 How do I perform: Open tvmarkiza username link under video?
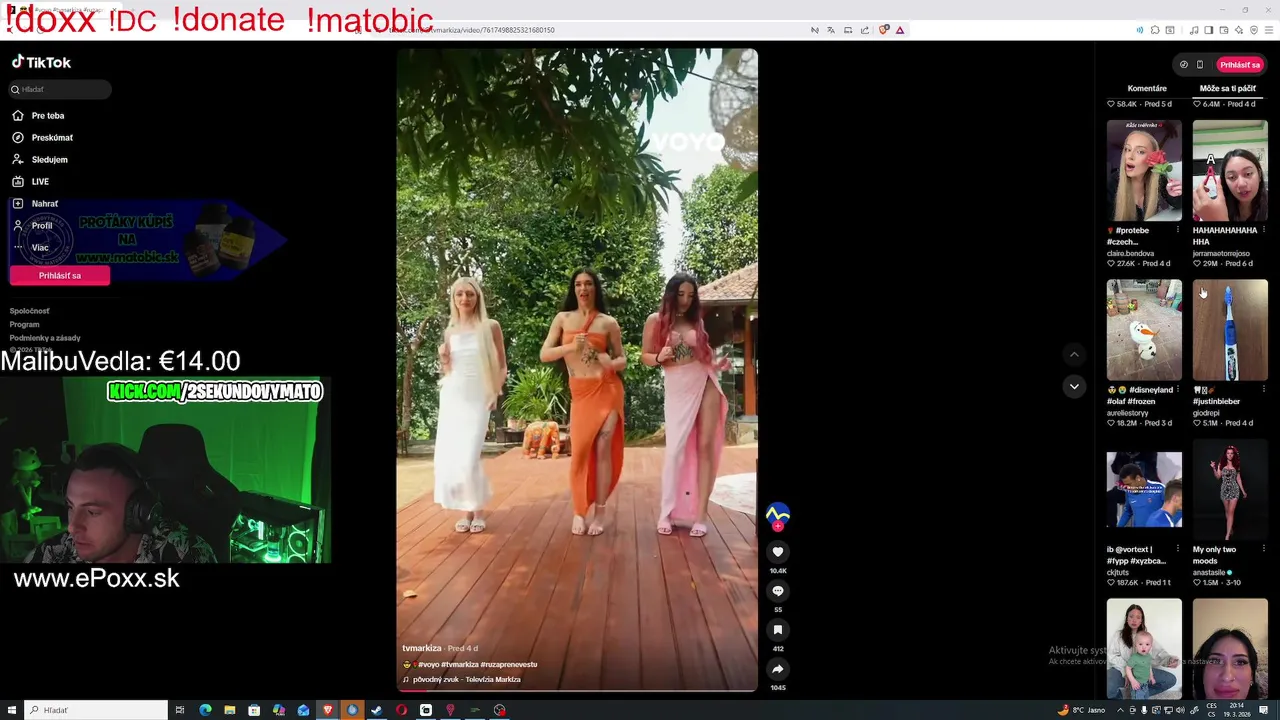click(421, 648)
